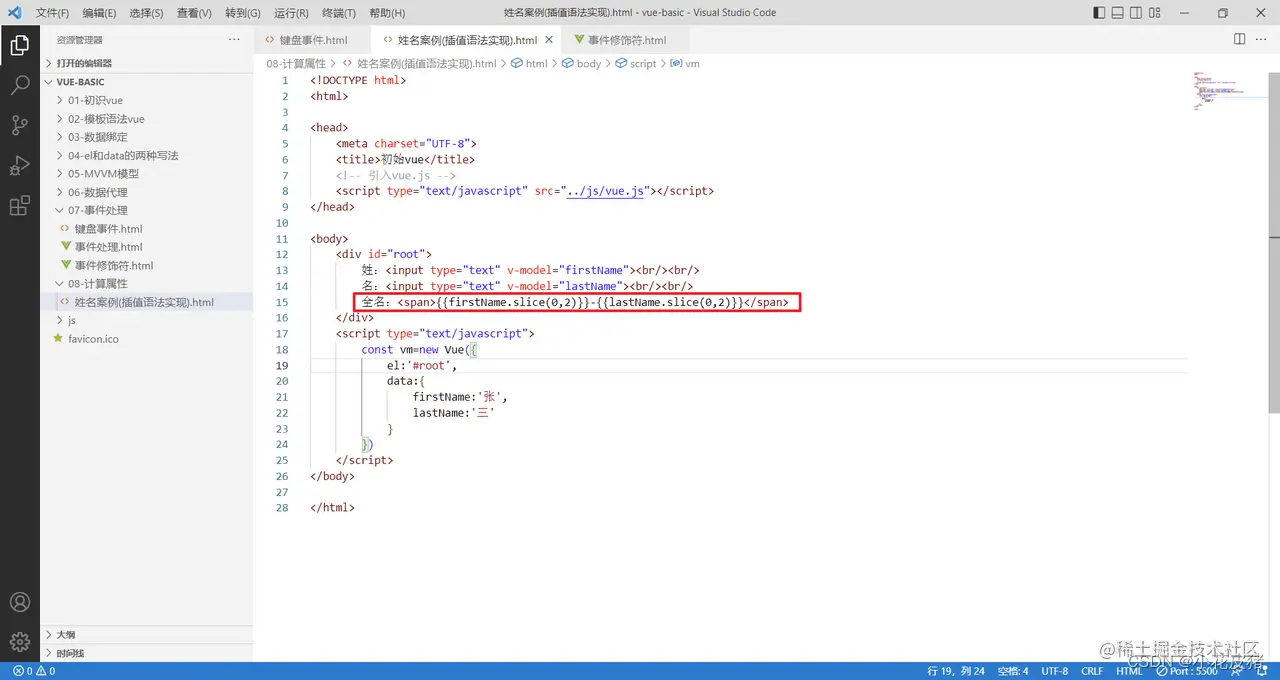Collapse the VUE-BASIC root folder
Viewport: 1280px width, 680px height.
[x=147, y=82]
